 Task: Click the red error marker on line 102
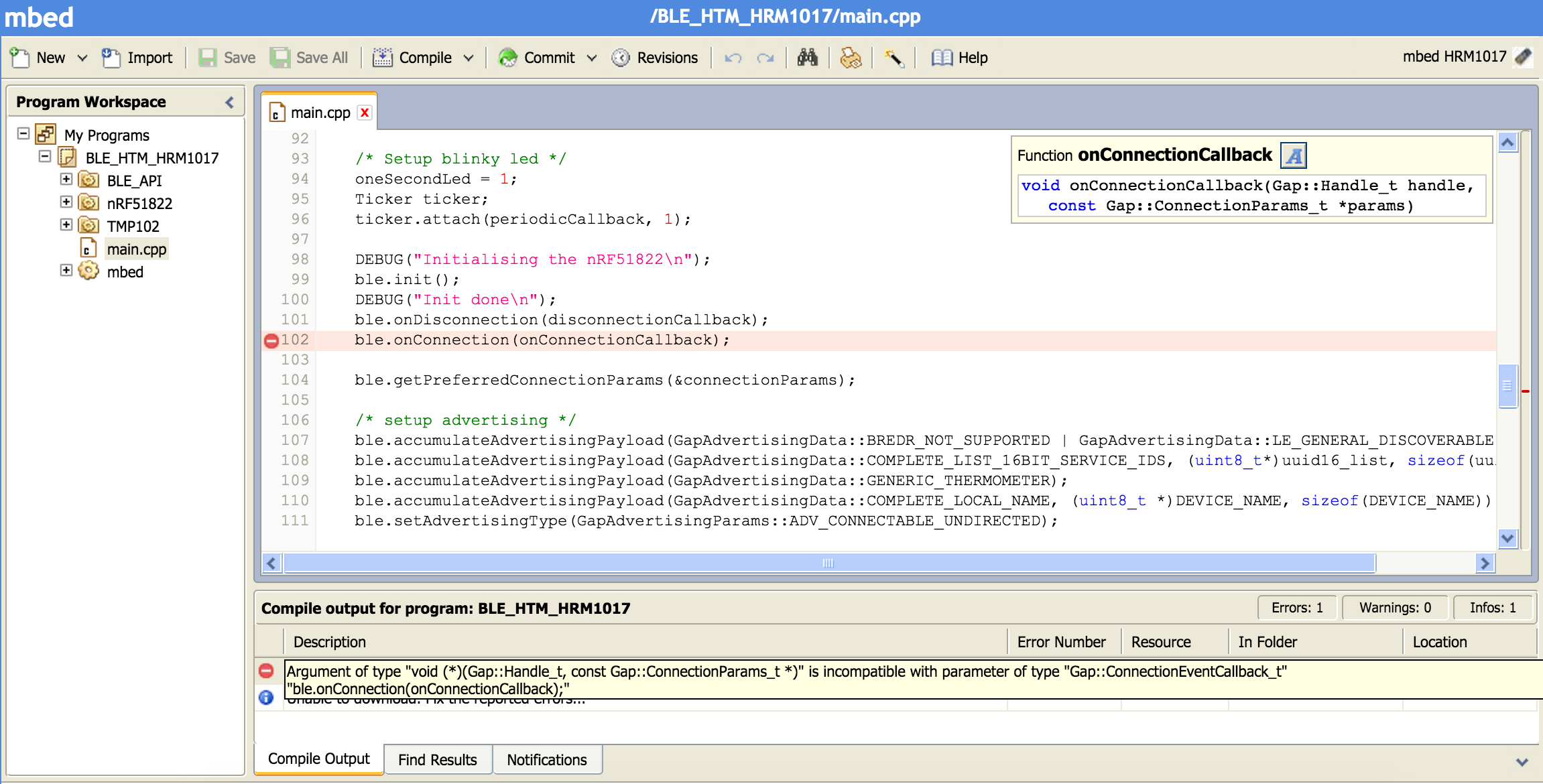271,341
